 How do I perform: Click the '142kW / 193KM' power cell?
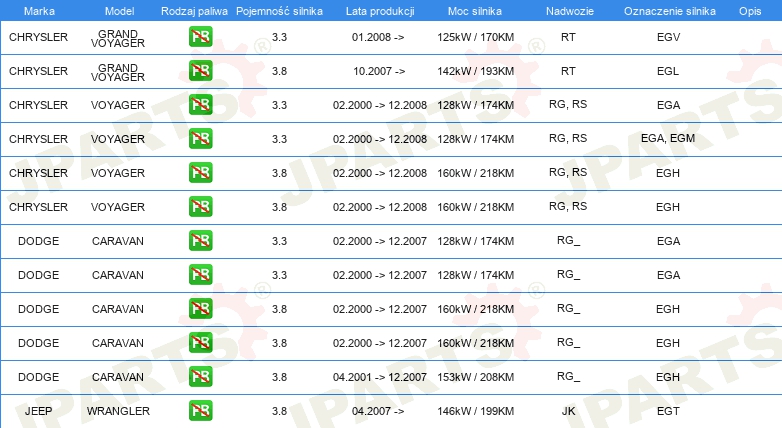click(475, 71)
